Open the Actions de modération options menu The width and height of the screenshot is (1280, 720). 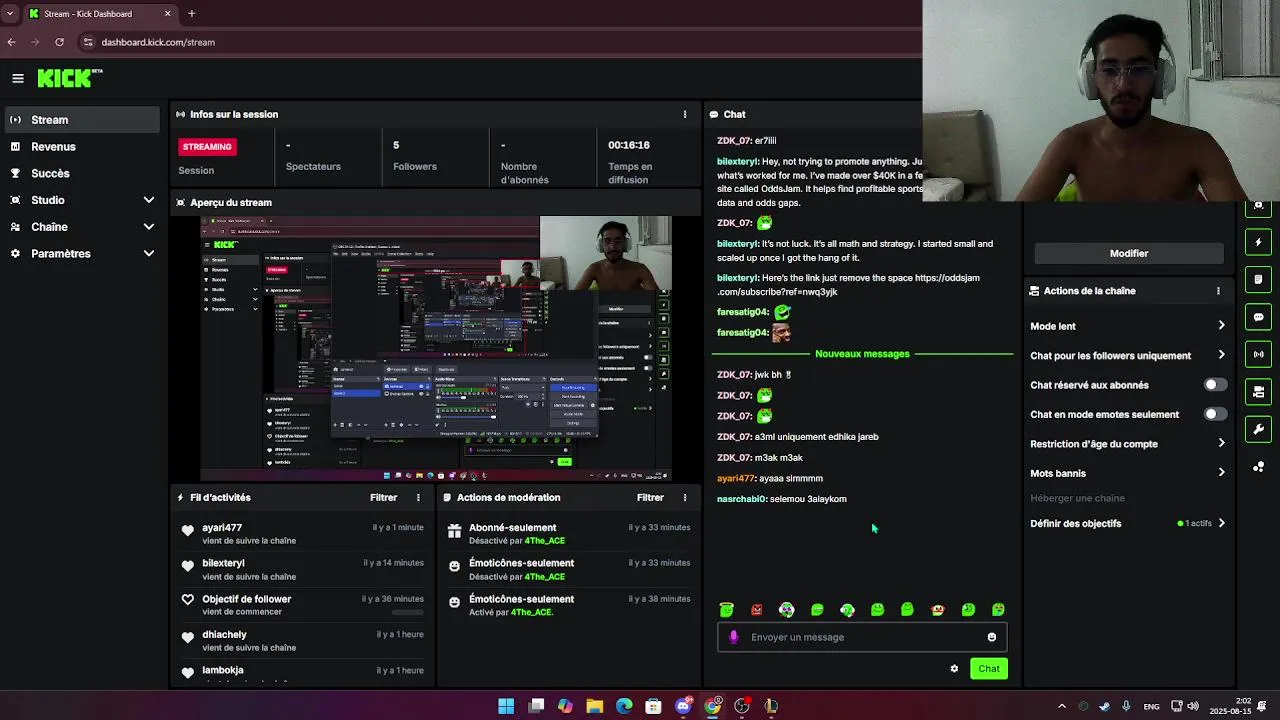685,497
